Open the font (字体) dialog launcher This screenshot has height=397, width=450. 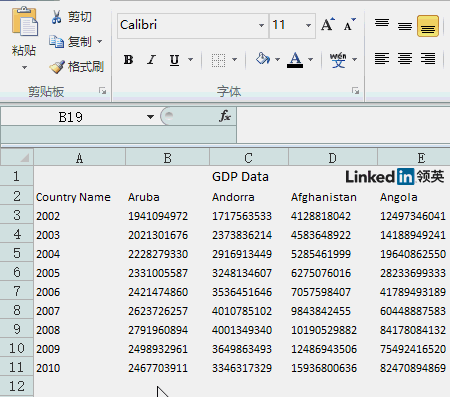(356, 91)
